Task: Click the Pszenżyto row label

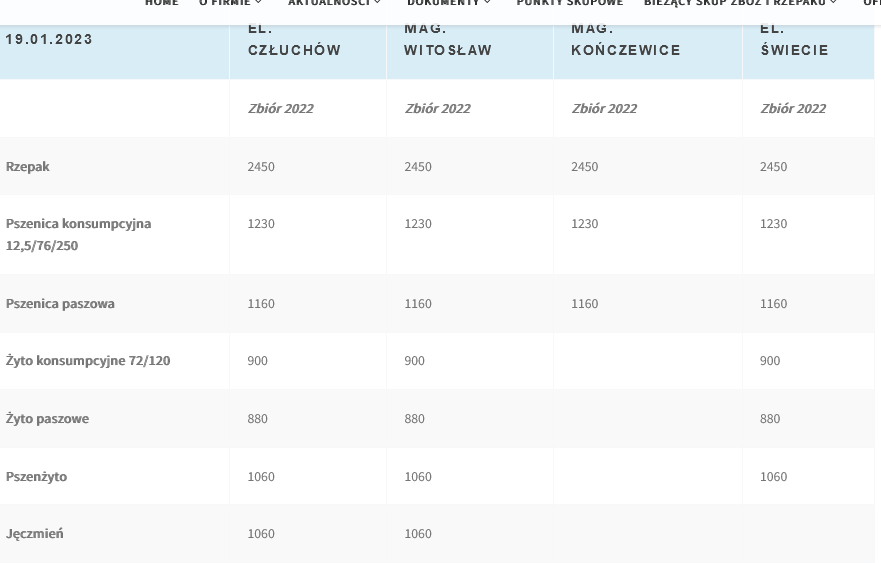Action: (x=36, y=477)
